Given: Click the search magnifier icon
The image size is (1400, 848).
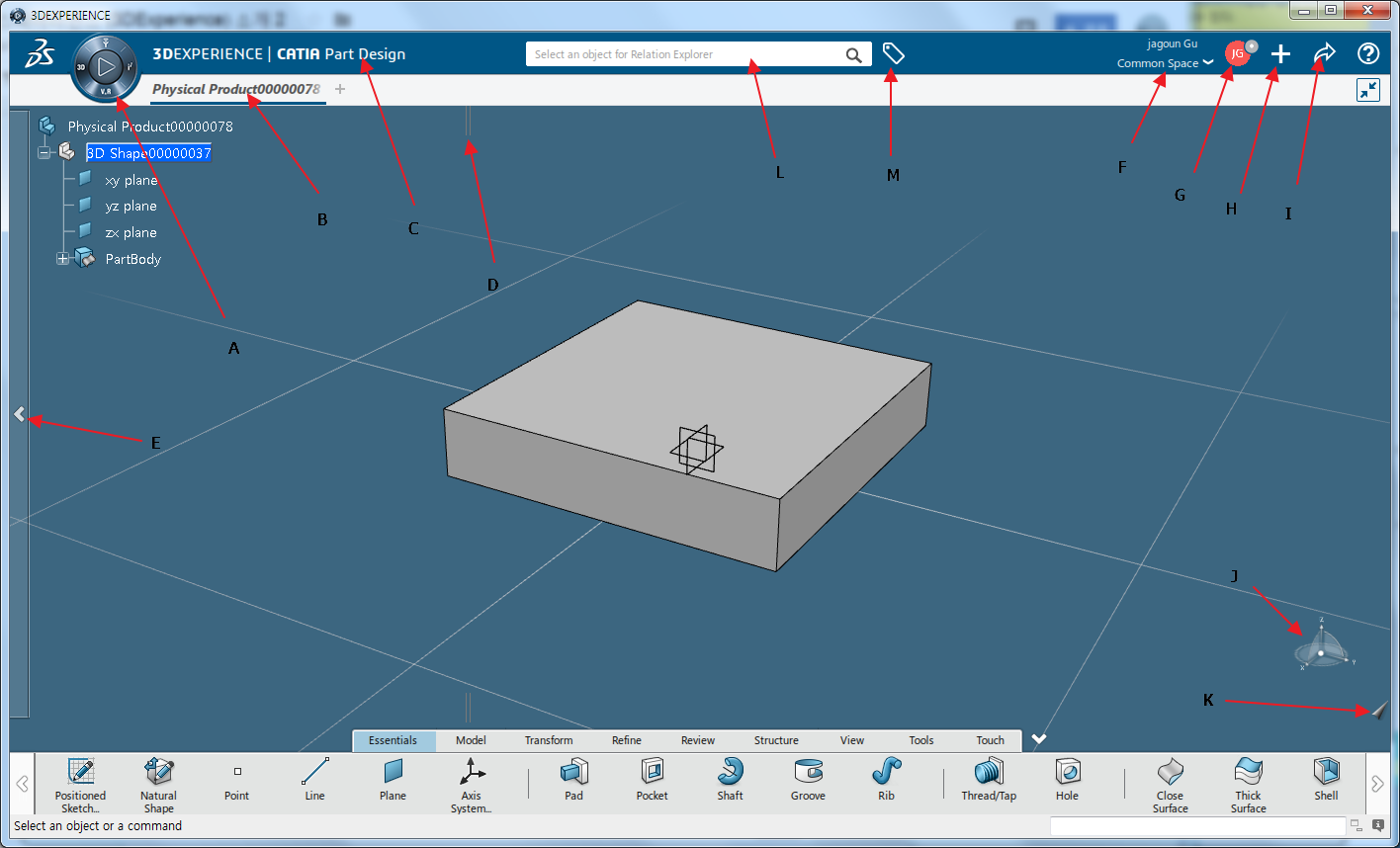Looking at the screenshot, I should [x=854, y=55].
